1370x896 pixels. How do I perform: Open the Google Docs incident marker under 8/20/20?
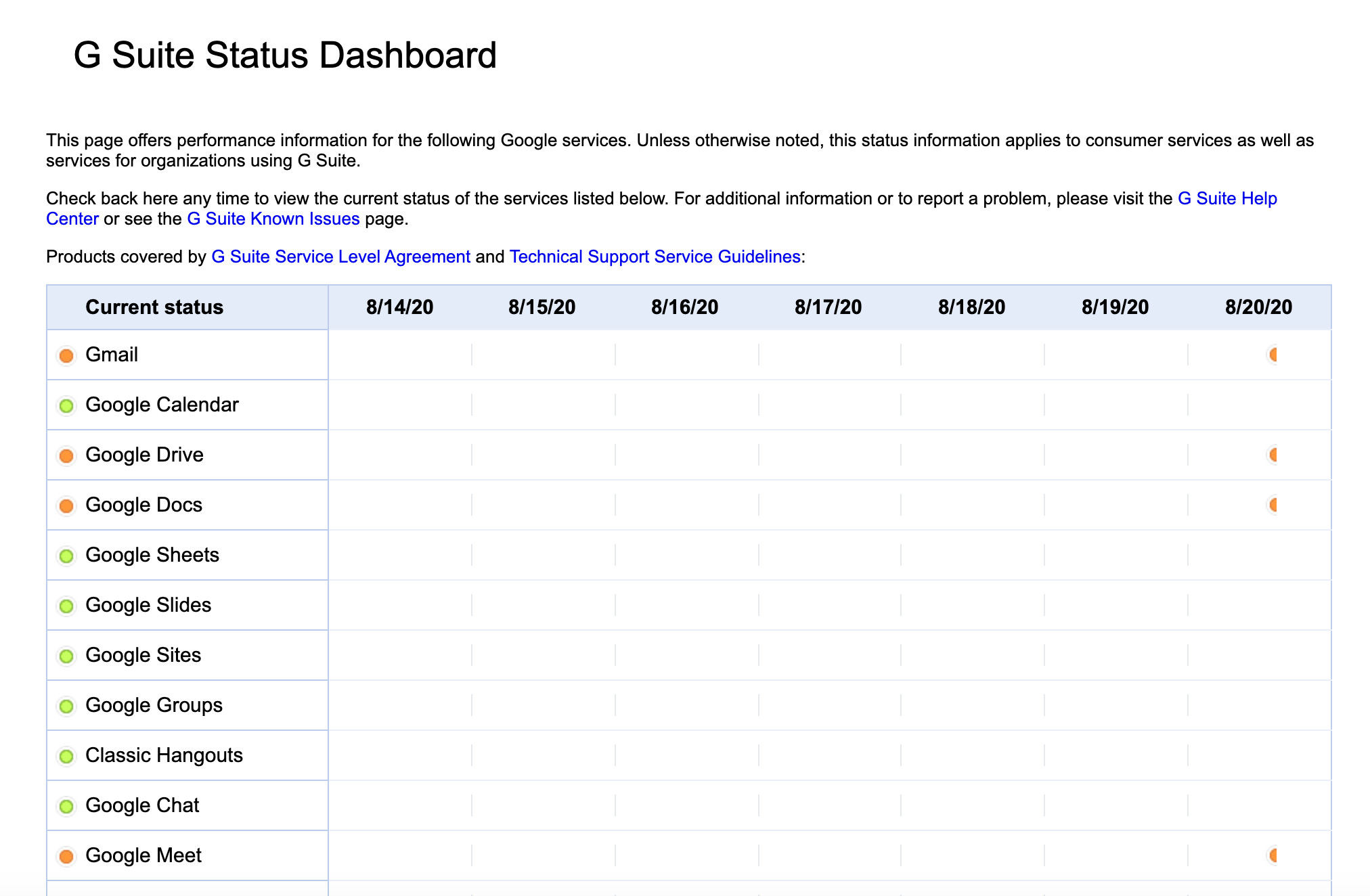coord(1273,505)
